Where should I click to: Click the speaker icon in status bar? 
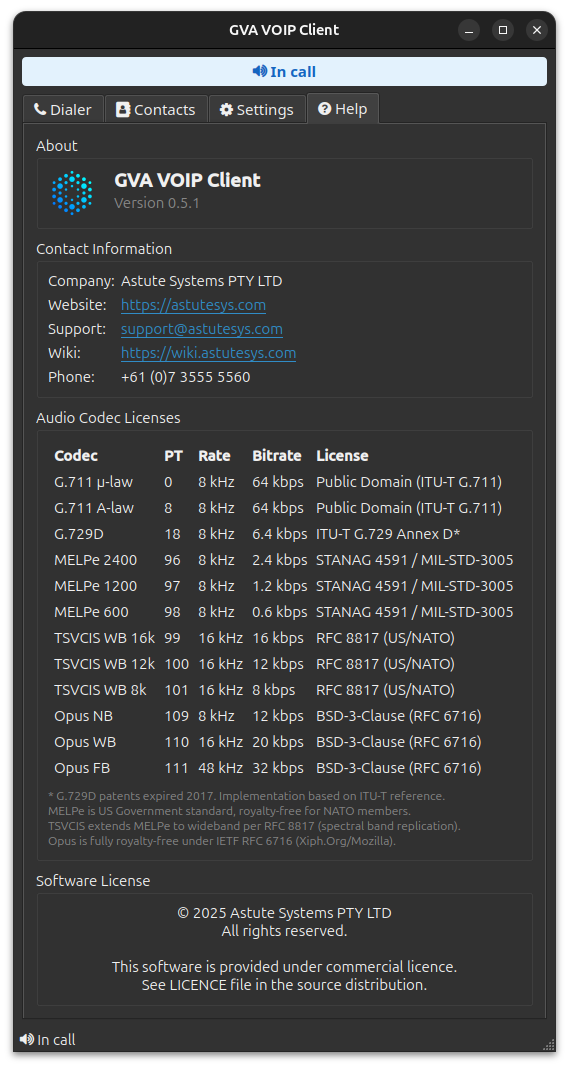pyautogui.click(x=27, y=1039)
